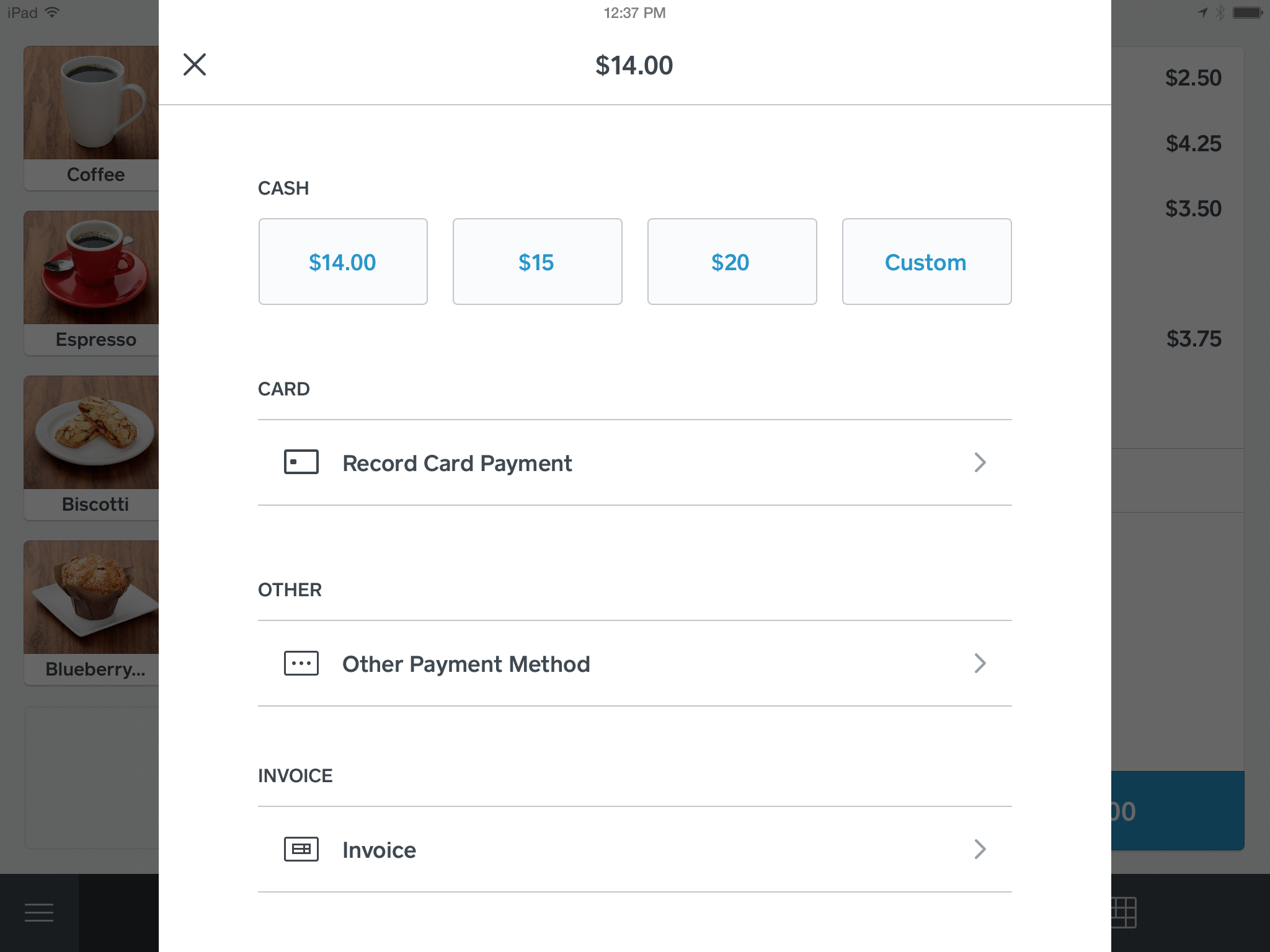The width and height of the screenshot is (1270, 952).
Task: Click the card icon beside Record Card Payment
Action: point(301,462)
